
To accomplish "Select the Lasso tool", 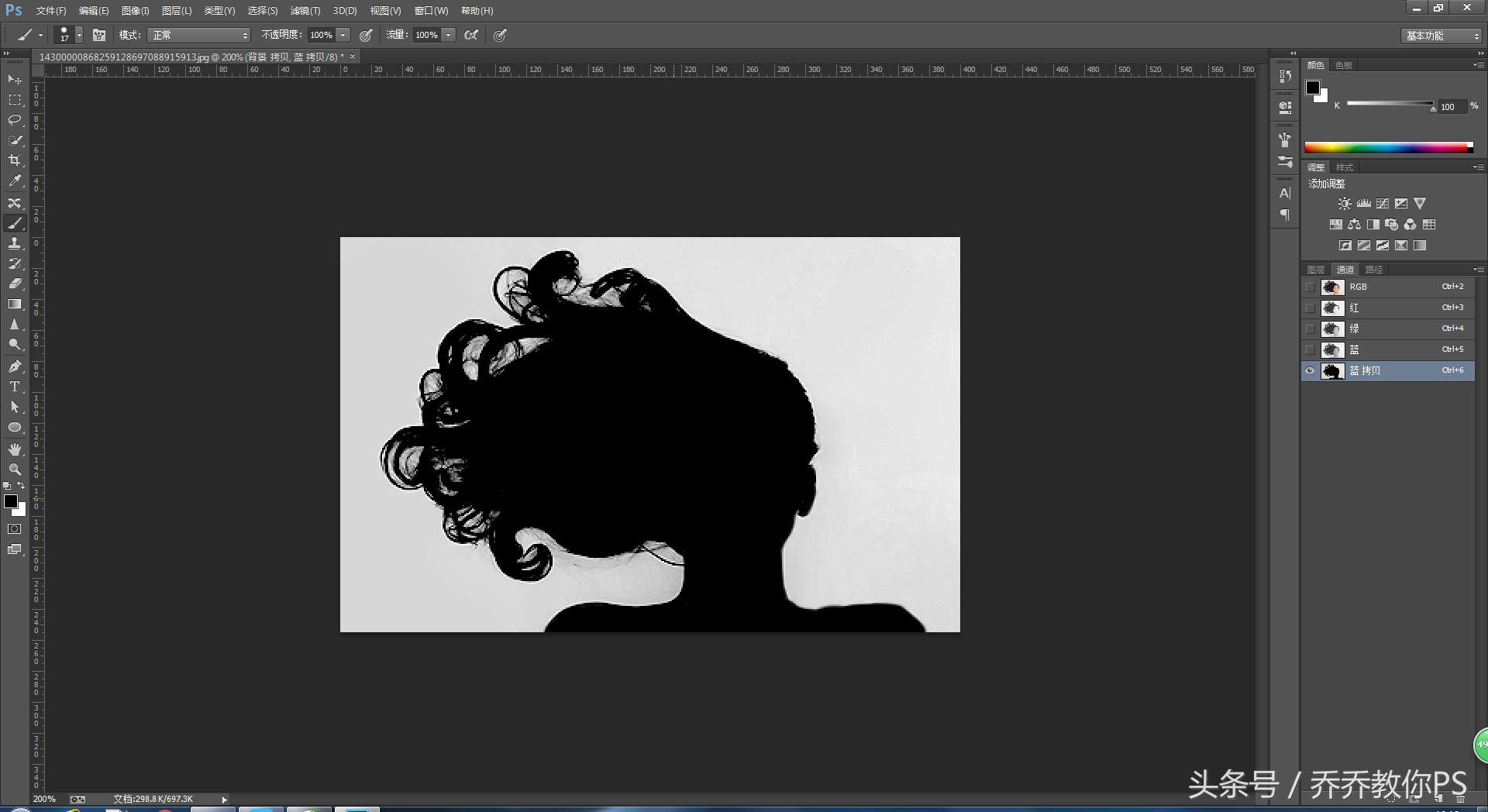I will pyautogui.click(x=15, y=120).
